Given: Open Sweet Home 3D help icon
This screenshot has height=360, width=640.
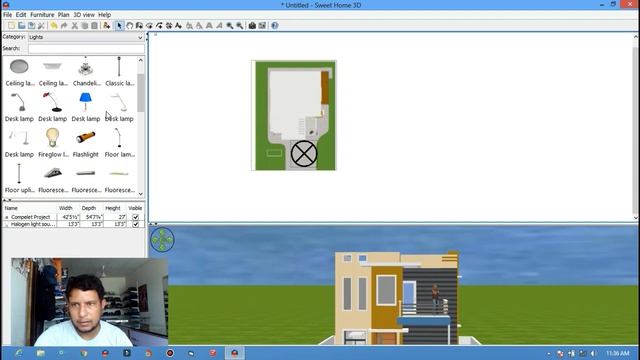Looking at the screenshot, I should click(275, 26).
